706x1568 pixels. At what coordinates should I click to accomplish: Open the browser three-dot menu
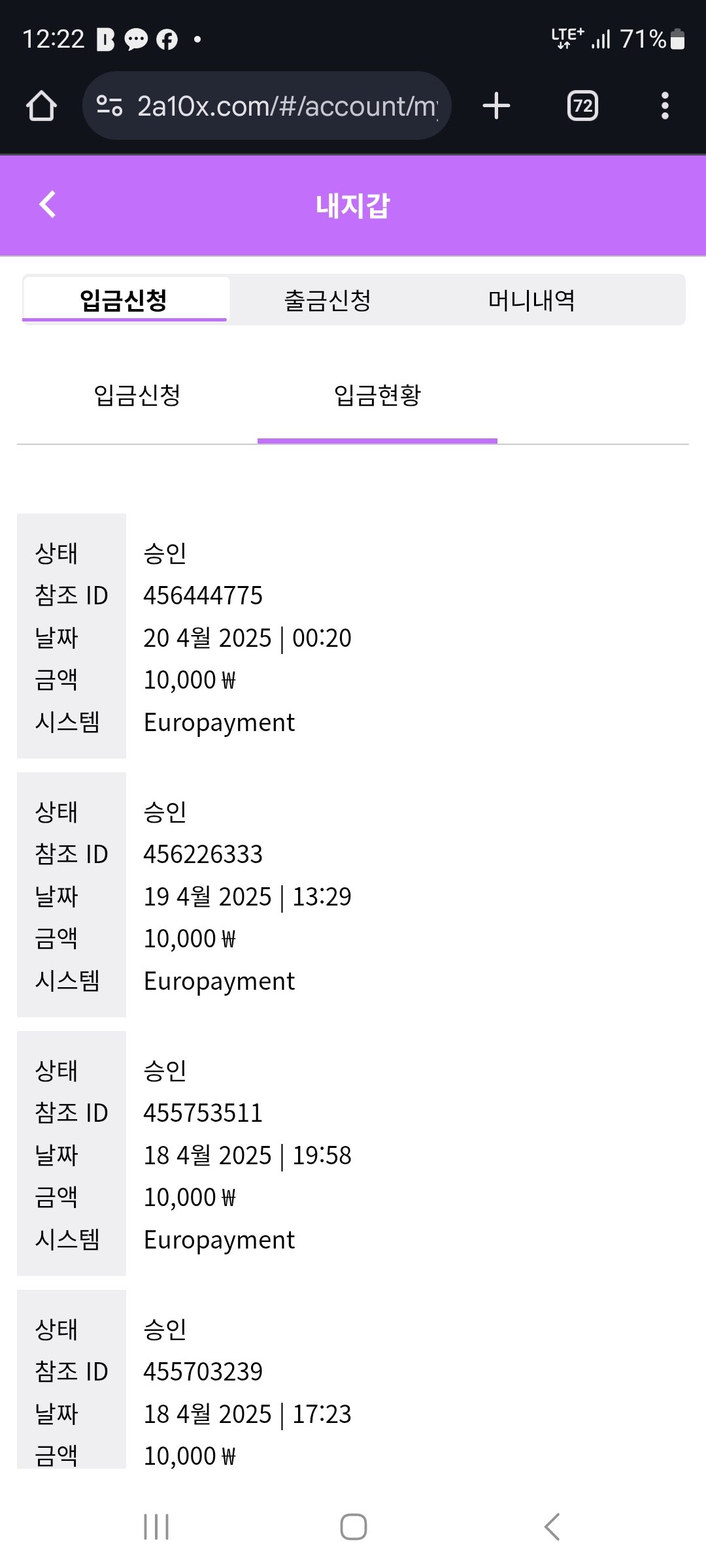665,106
